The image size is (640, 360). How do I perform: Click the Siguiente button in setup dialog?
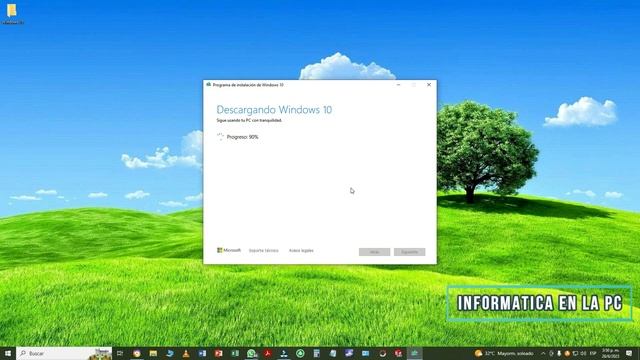pos(409,252)
